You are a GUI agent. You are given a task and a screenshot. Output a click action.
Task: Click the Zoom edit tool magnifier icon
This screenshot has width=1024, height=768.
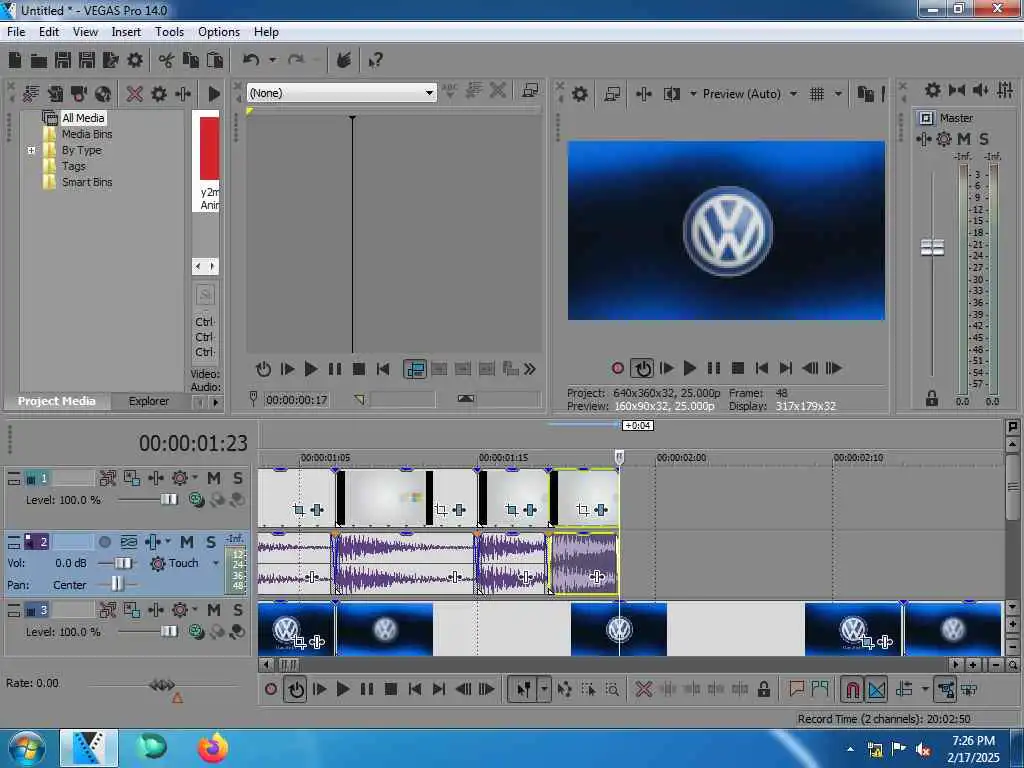(612, 689)
